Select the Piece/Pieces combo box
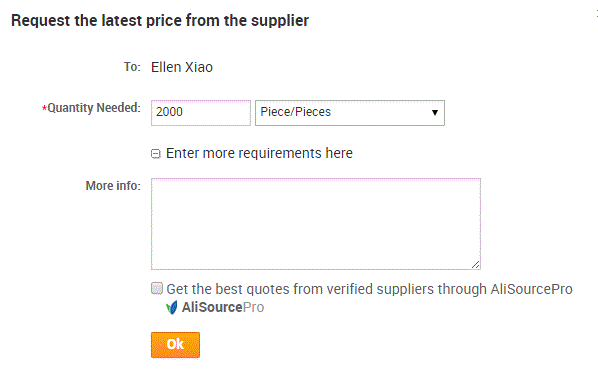Viewport: 598px width, 376px height. (x=350, y=112)
